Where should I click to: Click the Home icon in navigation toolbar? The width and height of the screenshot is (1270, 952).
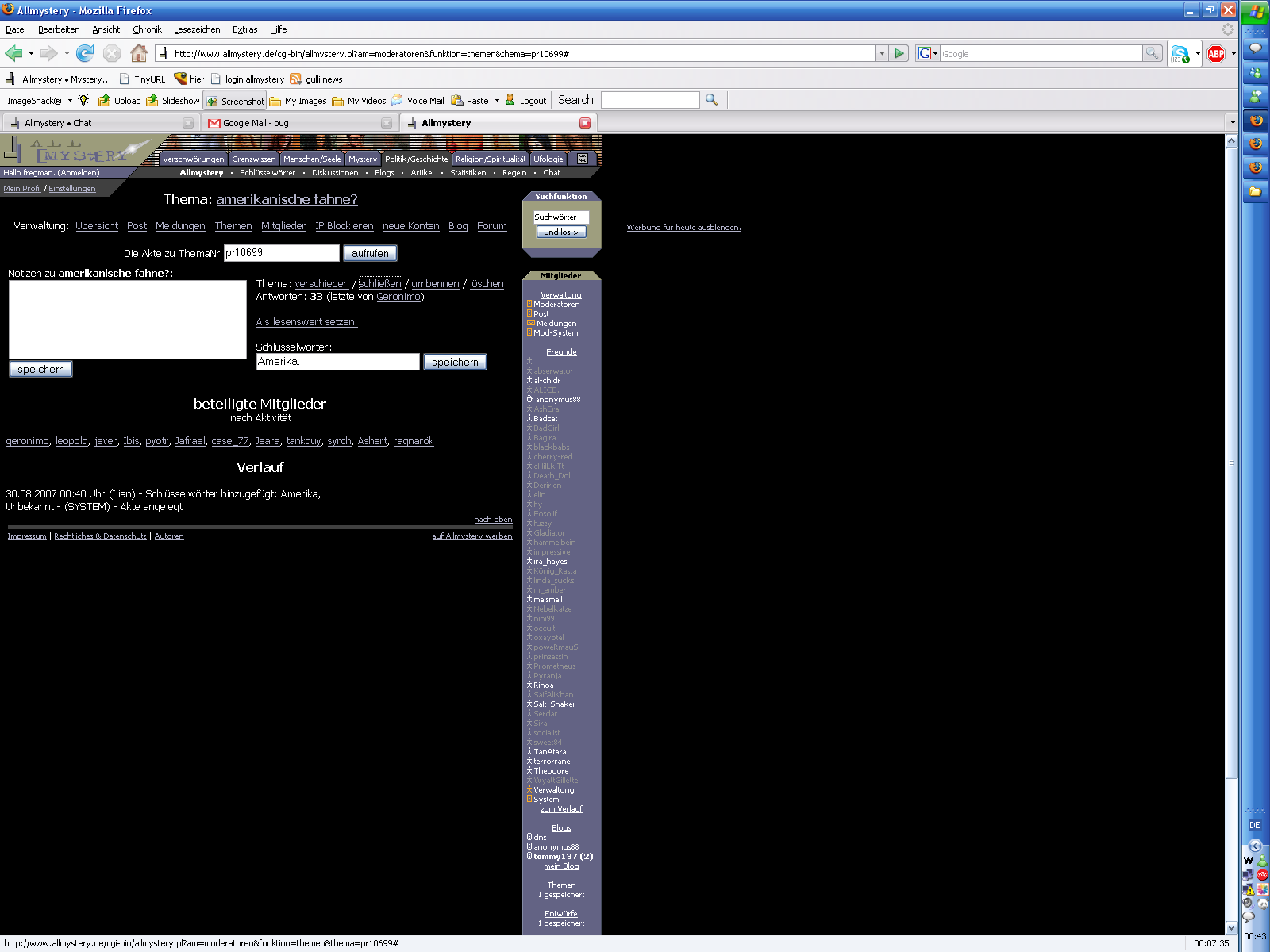coord(139,54)
